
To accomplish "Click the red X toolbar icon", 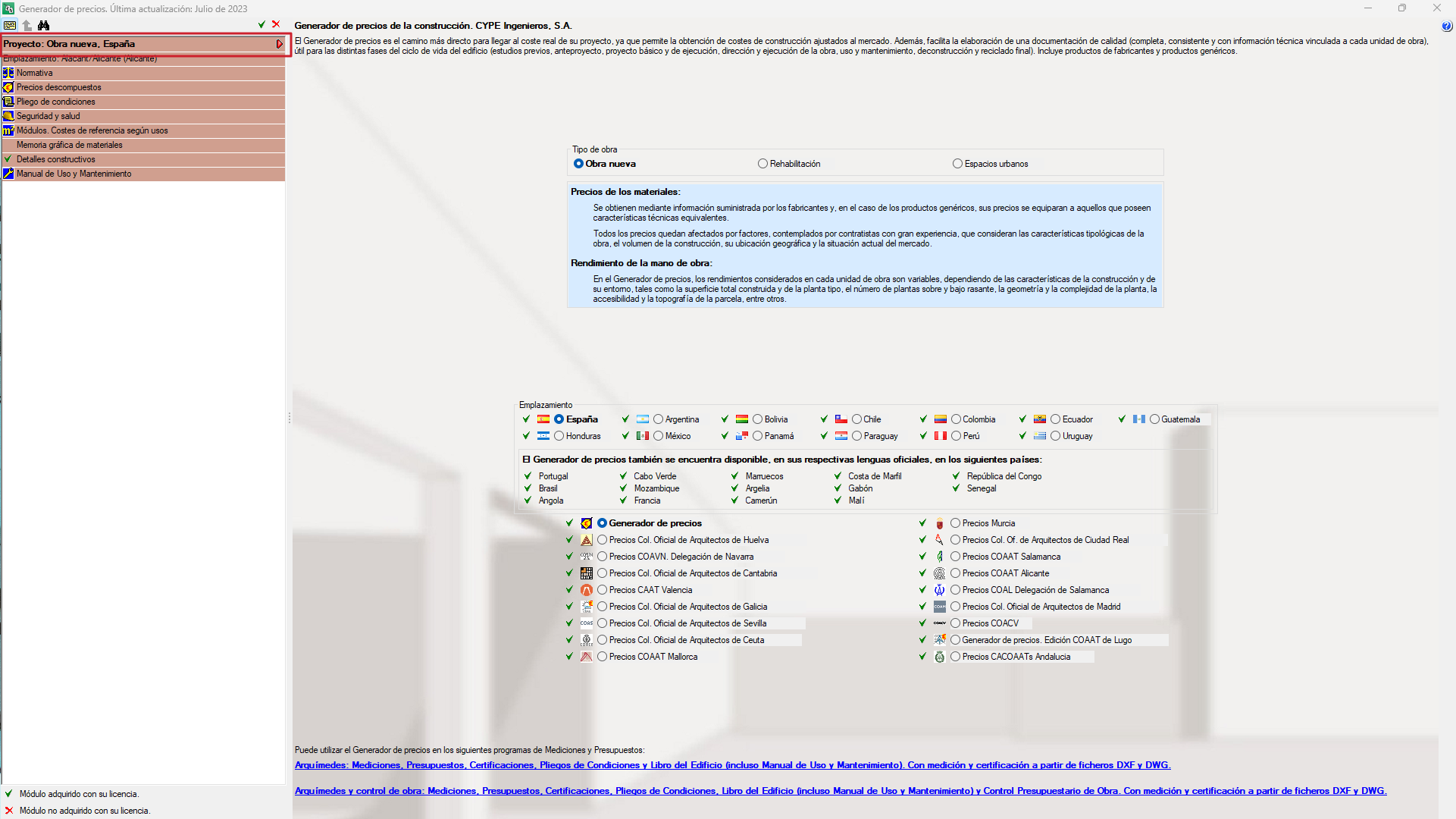I will (x=276, y=24).
